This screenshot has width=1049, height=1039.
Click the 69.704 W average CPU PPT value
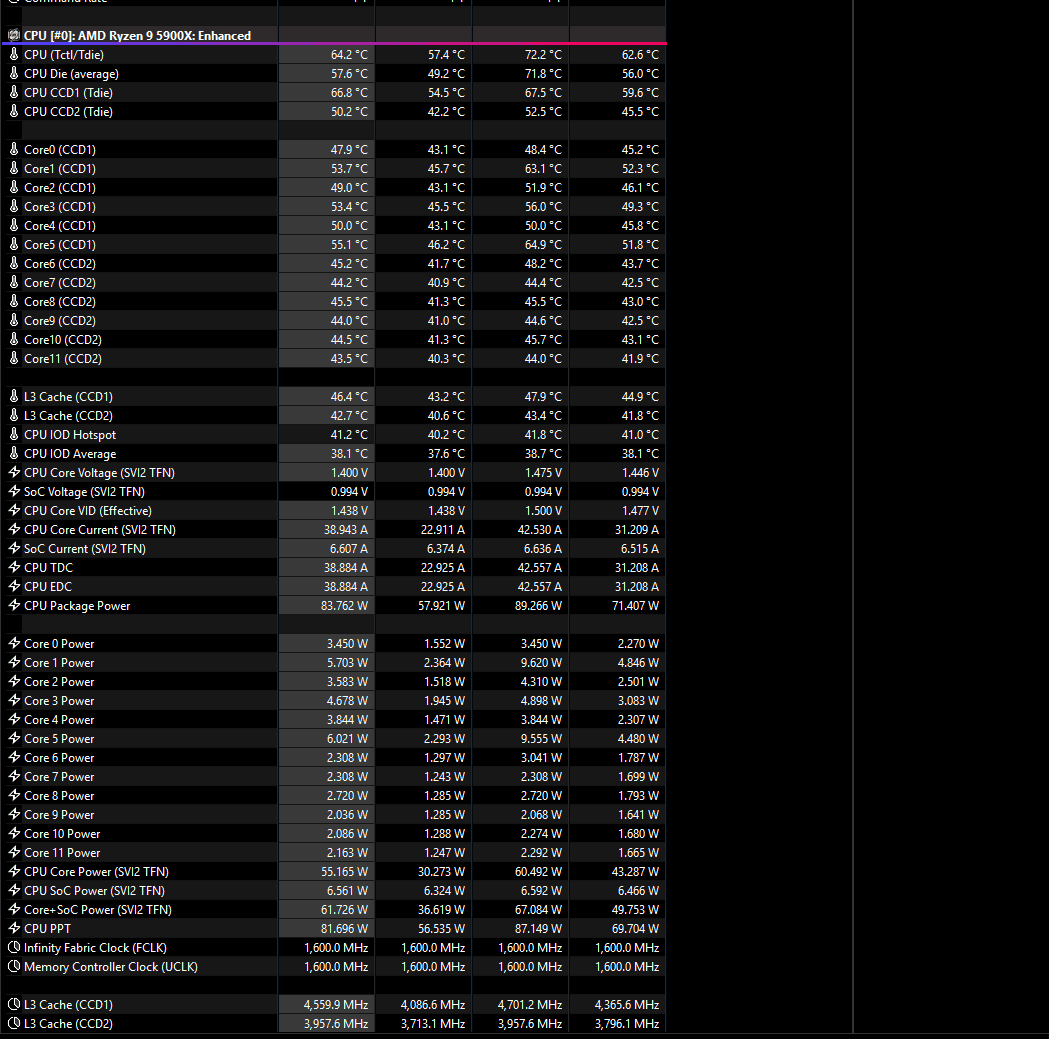click(x=635, y=929)
